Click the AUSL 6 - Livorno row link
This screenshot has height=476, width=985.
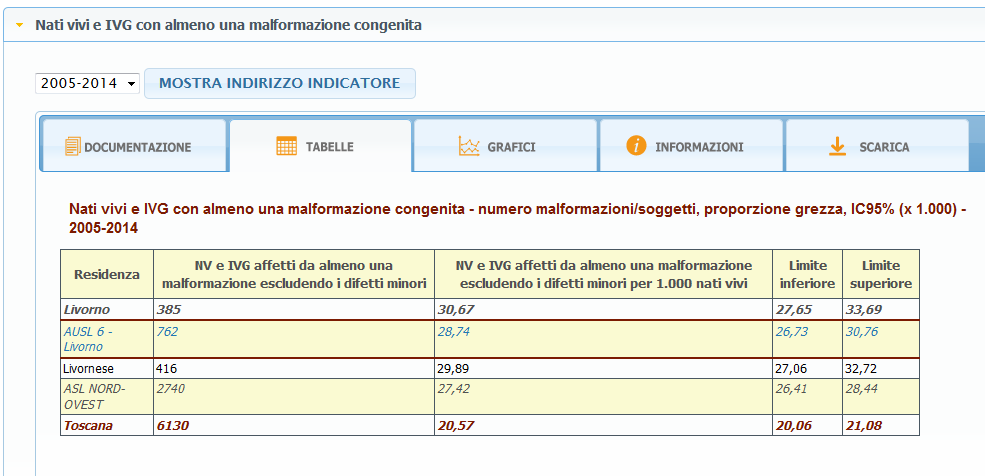click(88, 339)
